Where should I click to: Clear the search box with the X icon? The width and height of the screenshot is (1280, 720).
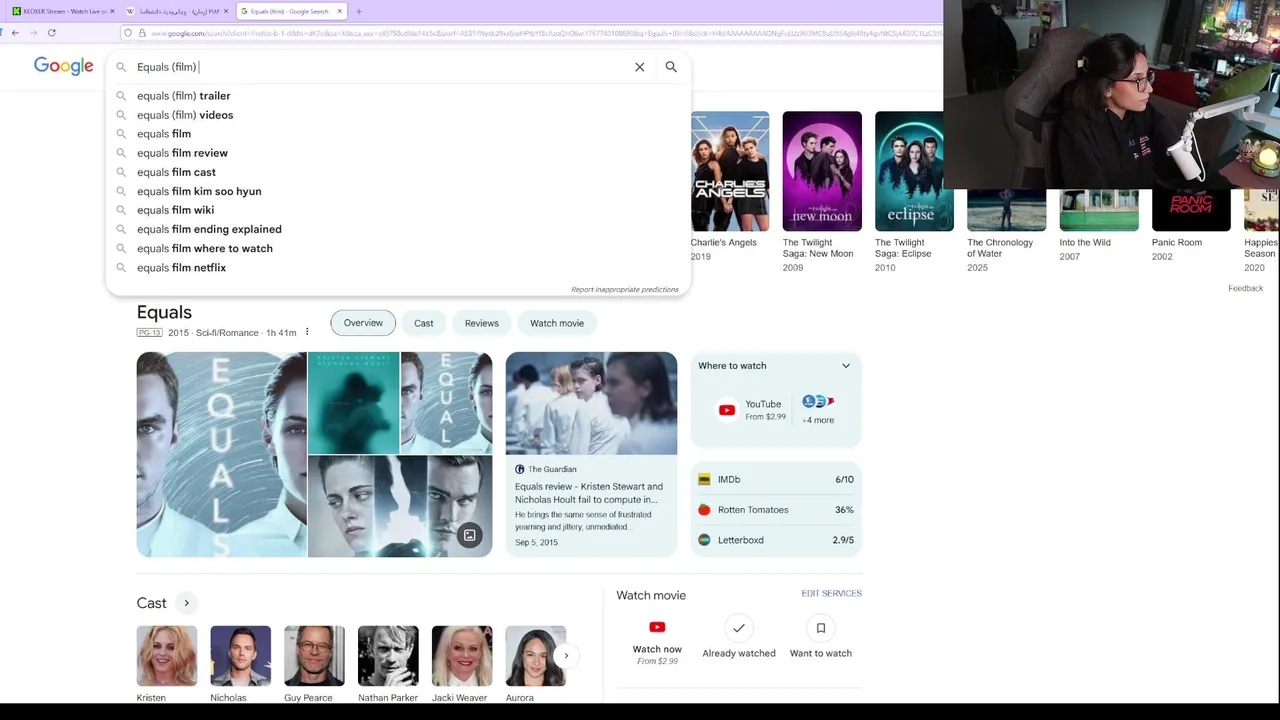click(x=640, y=67)
